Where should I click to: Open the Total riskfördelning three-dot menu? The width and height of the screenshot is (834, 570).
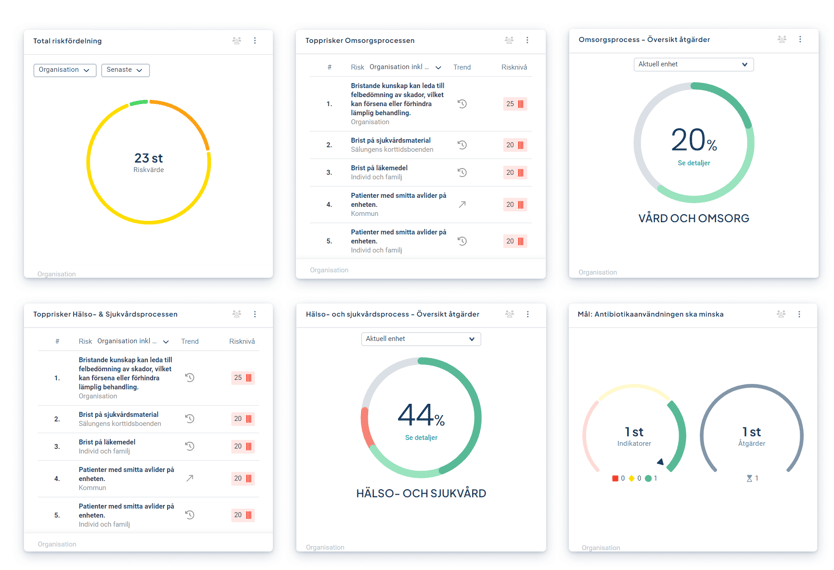coord(255,41)
